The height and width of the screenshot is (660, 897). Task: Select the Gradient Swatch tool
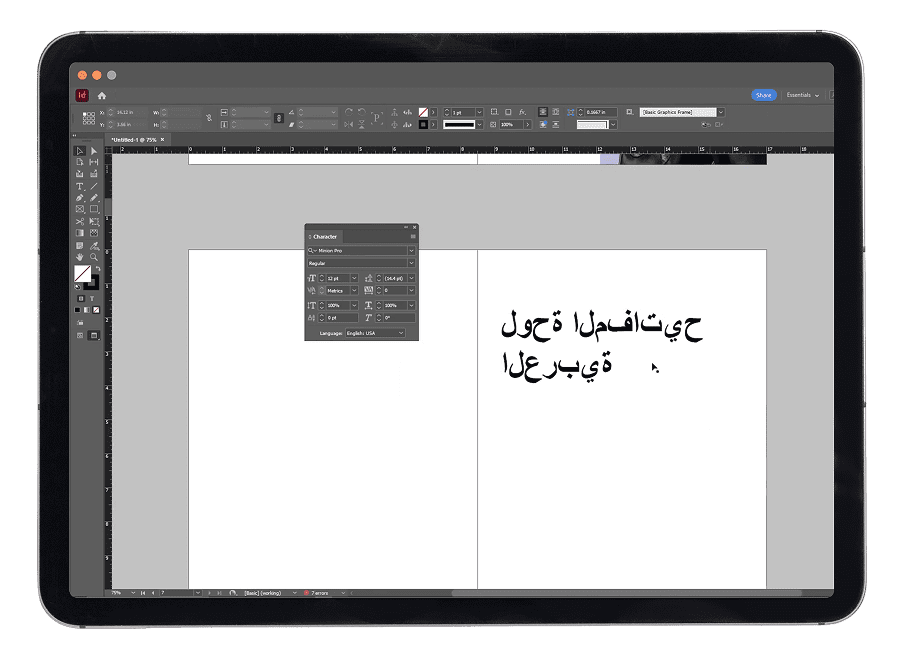[80, 233]
